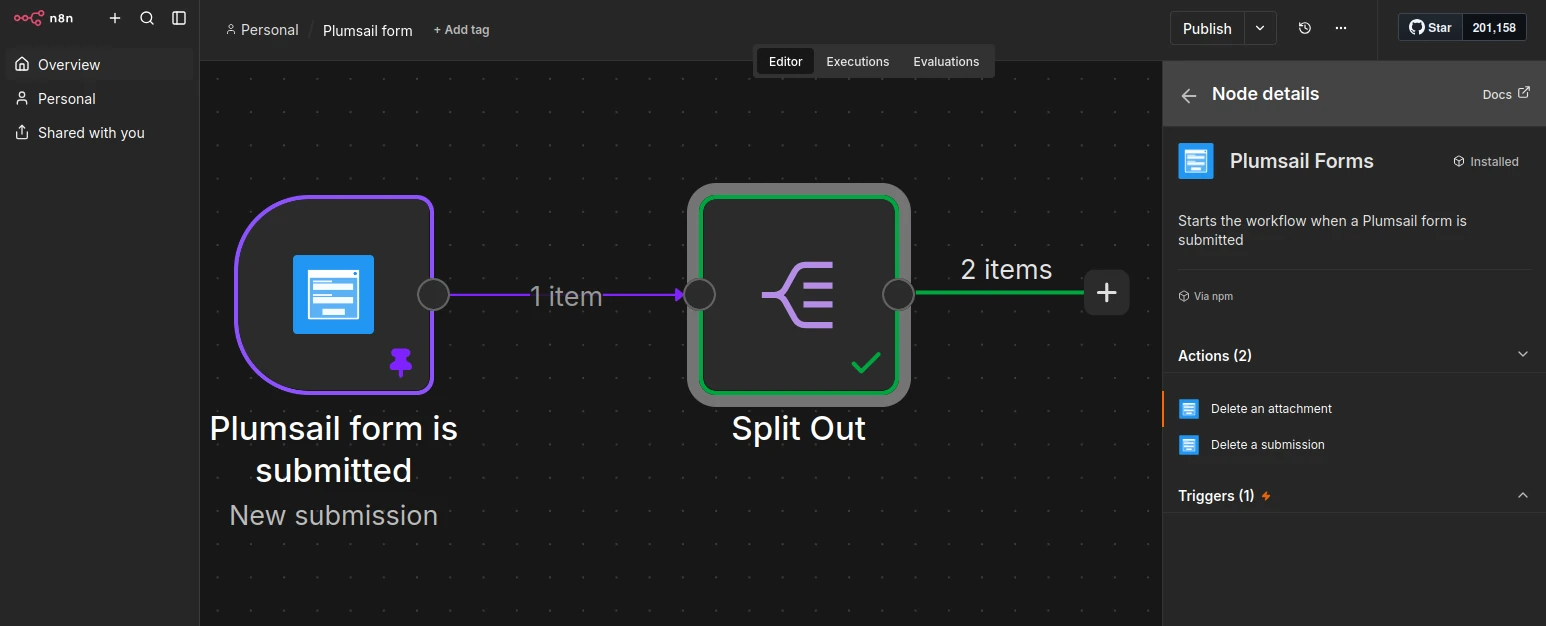
Task: Select the Plumsail form workflow name
Action: coord(367,30)
